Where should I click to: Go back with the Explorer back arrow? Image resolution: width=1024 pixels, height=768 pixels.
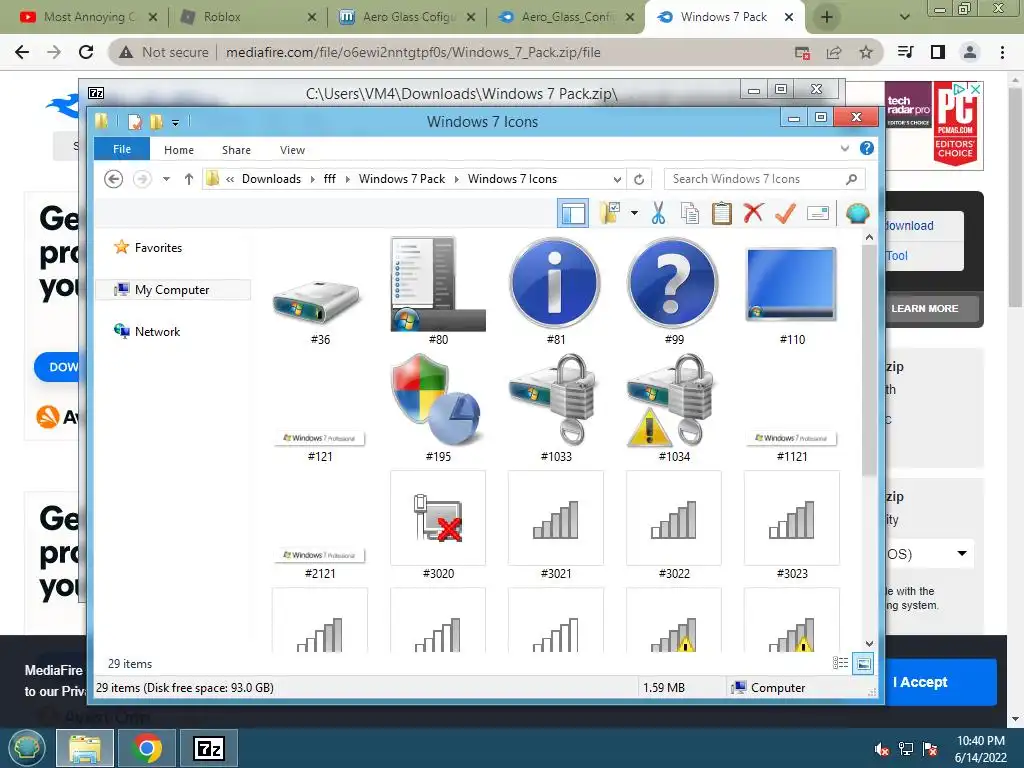pyautogui.click(x=114, y=179)
